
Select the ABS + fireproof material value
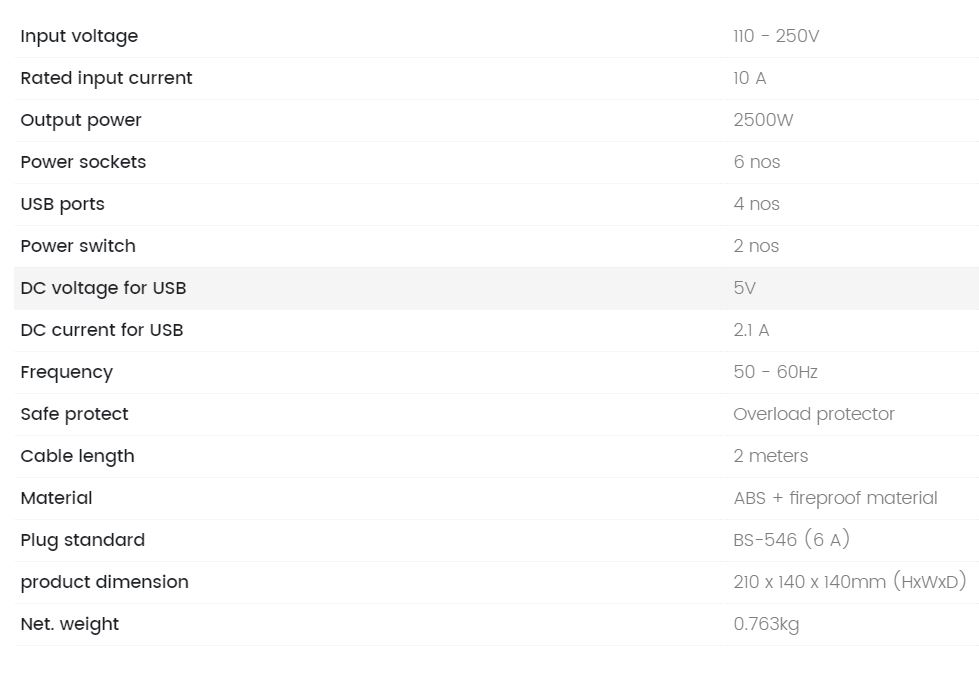coord(835,498)
